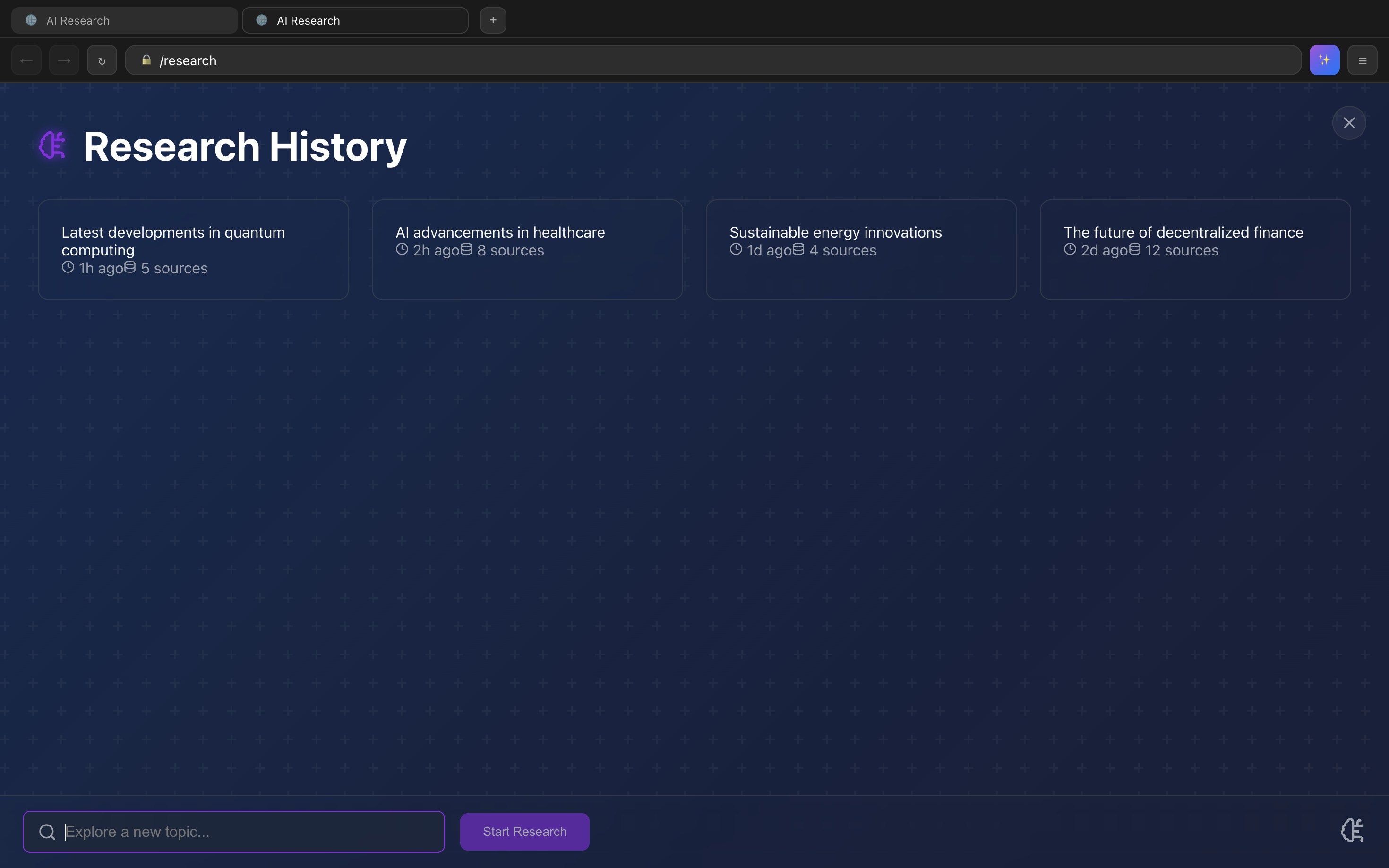This screenshot has width=1389, height=868.
Task: Open AI advancements in healthcare entry
Action: (x=527, y=250)
